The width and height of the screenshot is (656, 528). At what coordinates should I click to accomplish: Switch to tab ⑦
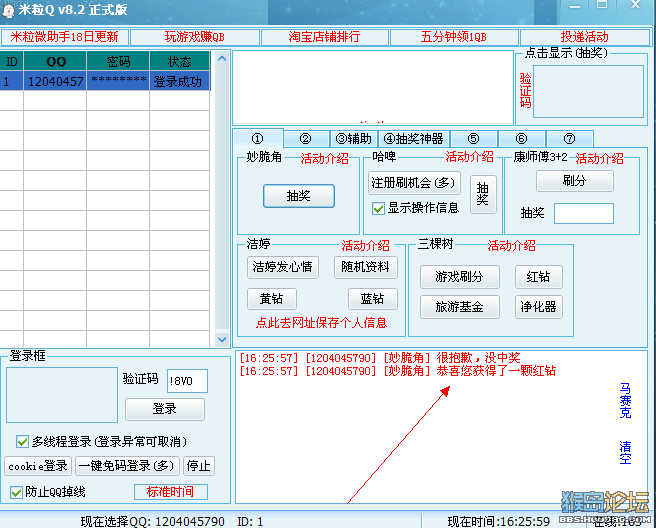569,138
